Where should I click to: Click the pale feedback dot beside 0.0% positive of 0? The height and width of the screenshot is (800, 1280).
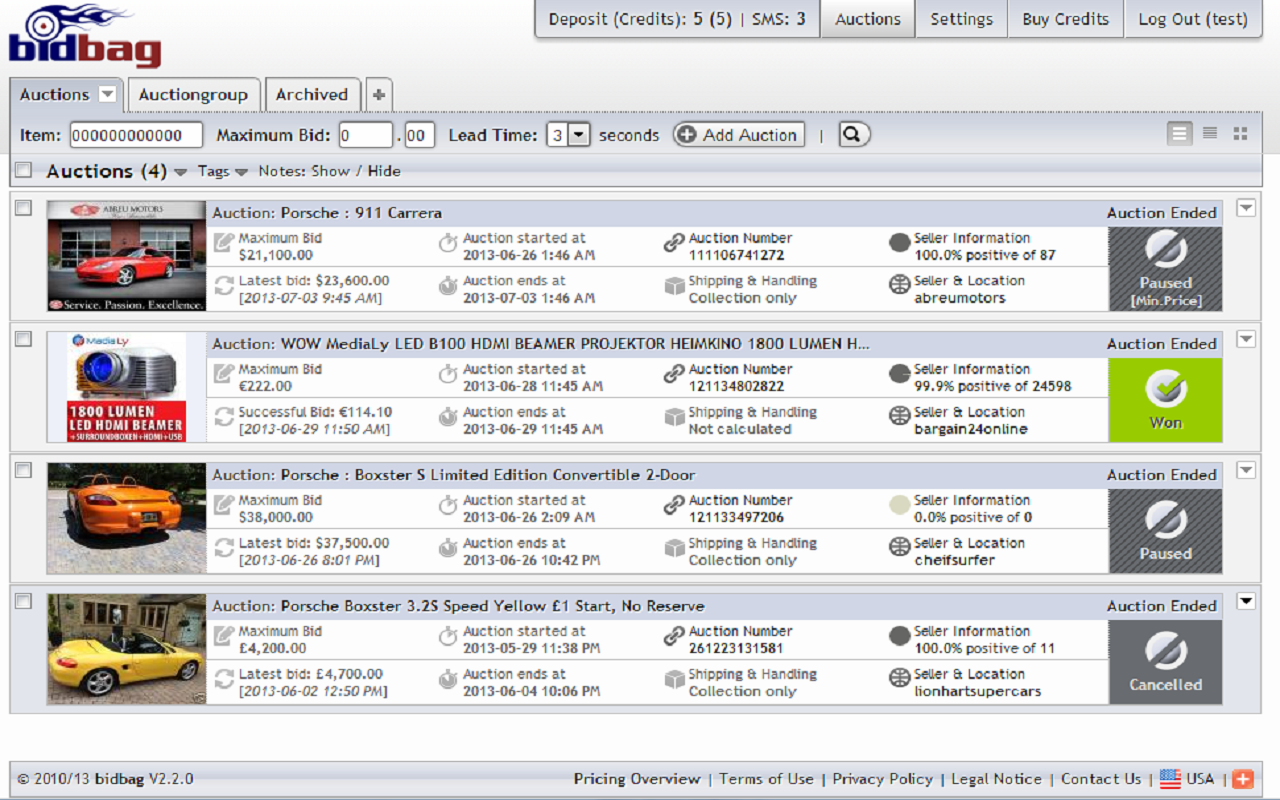[899, 505]
